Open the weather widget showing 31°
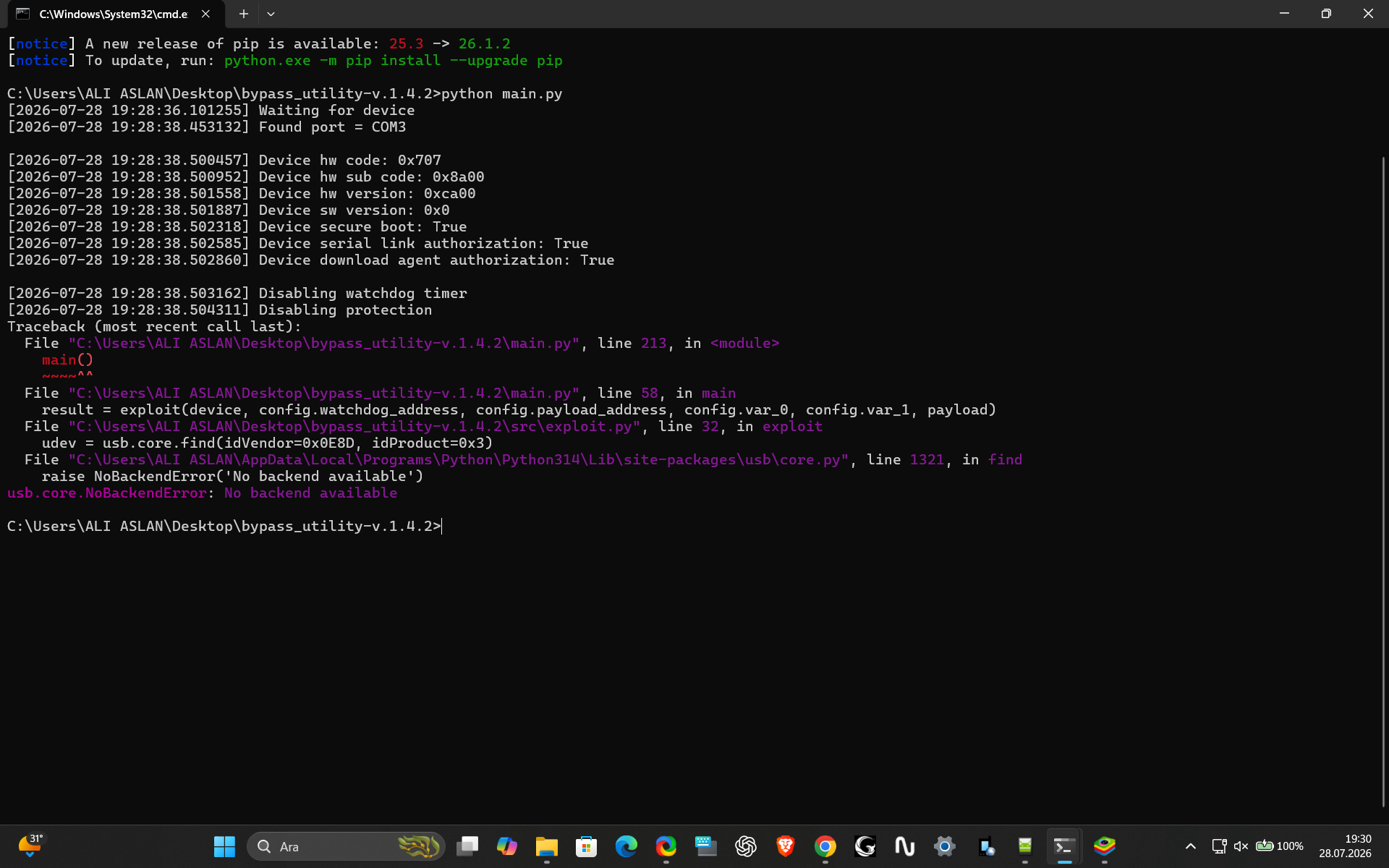The image size is (1389, 868). 30,845
